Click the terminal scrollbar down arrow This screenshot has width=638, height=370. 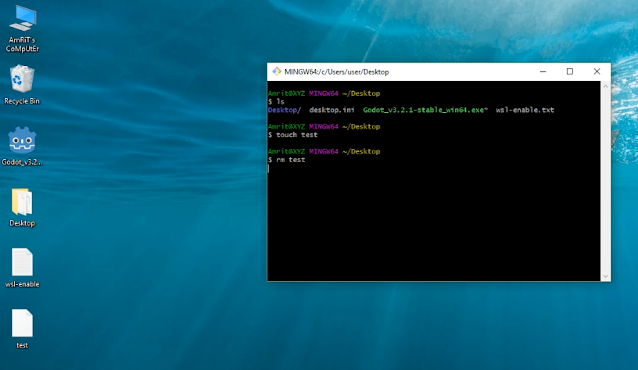tap(605, 276)
